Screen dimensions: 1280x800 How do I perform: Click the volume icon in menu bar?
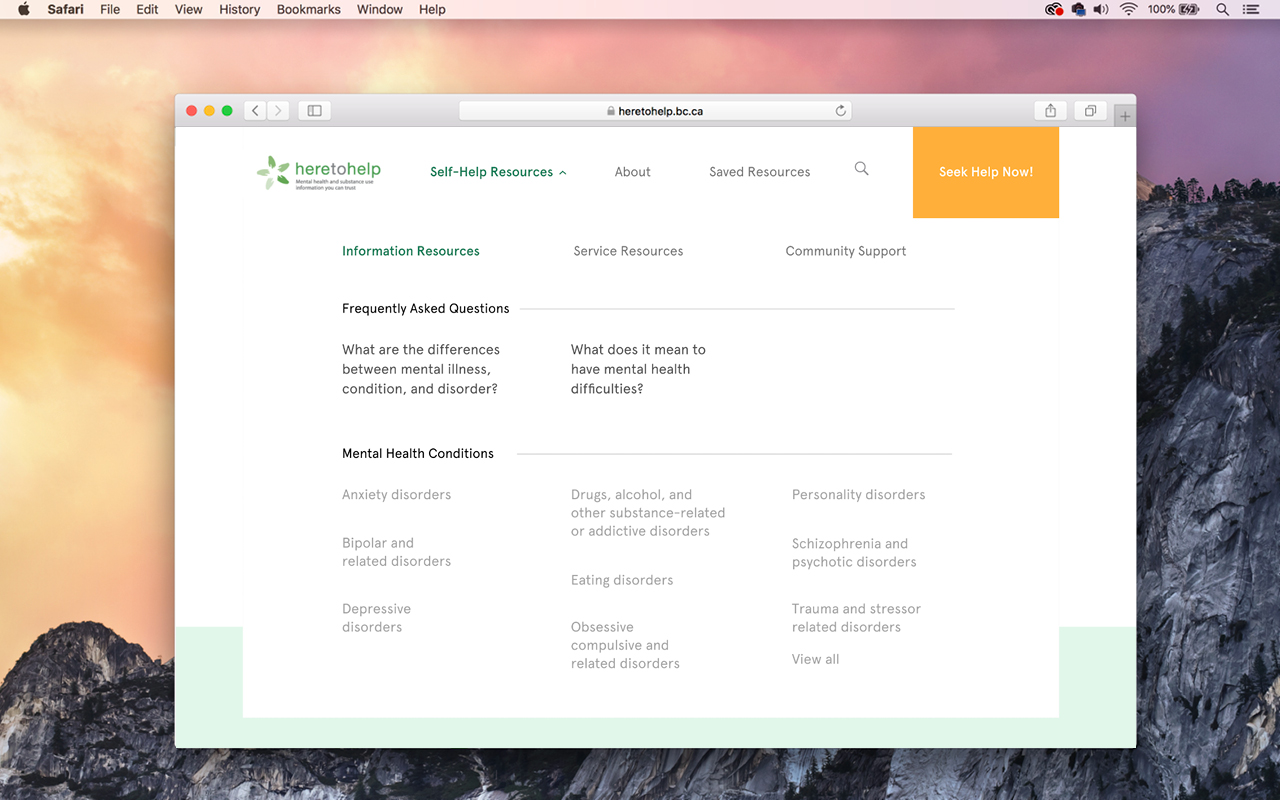[x=1101, y=9]
